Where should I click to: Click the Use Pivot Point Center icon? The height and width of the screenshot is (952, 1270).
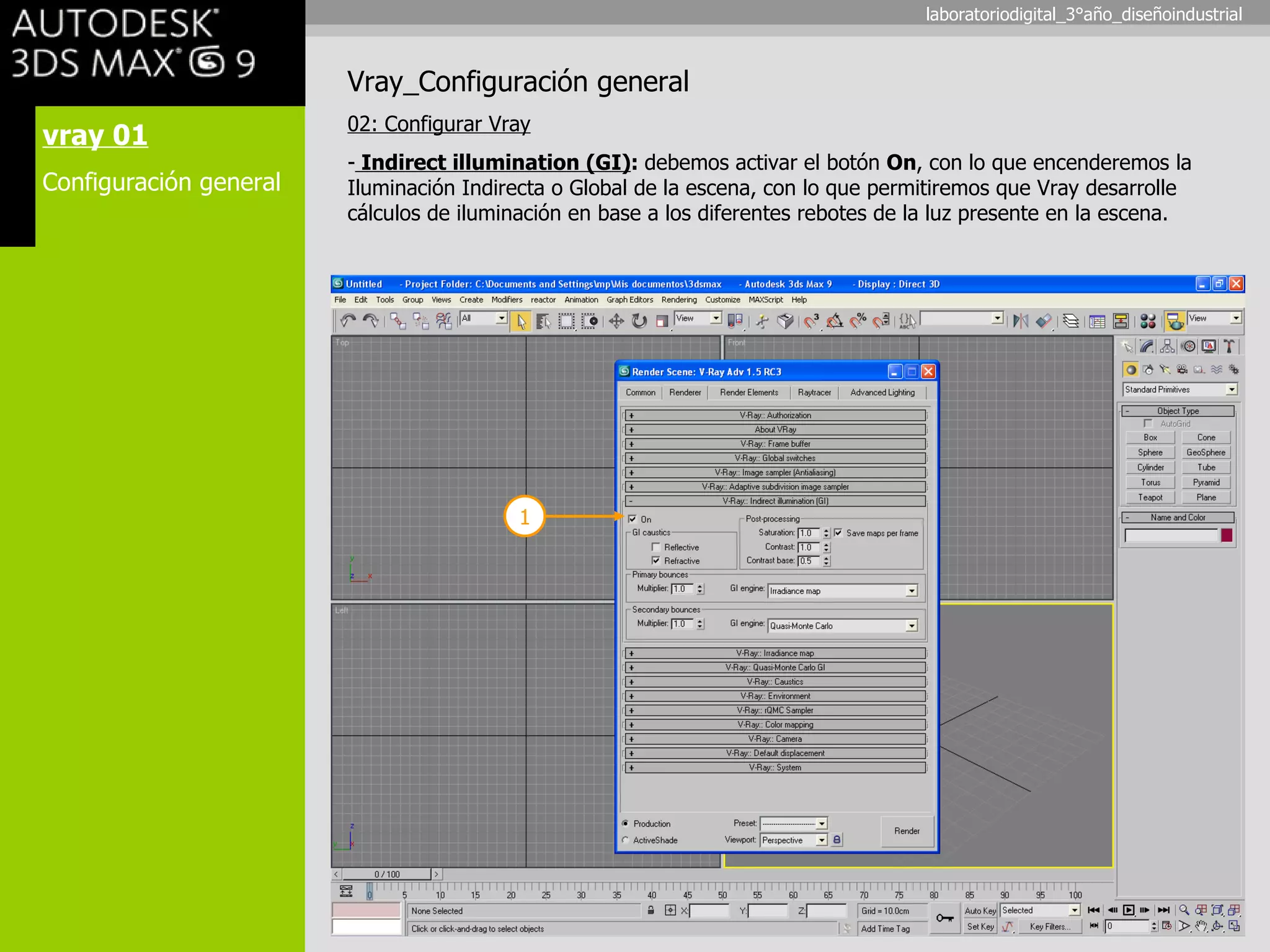[735, 320]
